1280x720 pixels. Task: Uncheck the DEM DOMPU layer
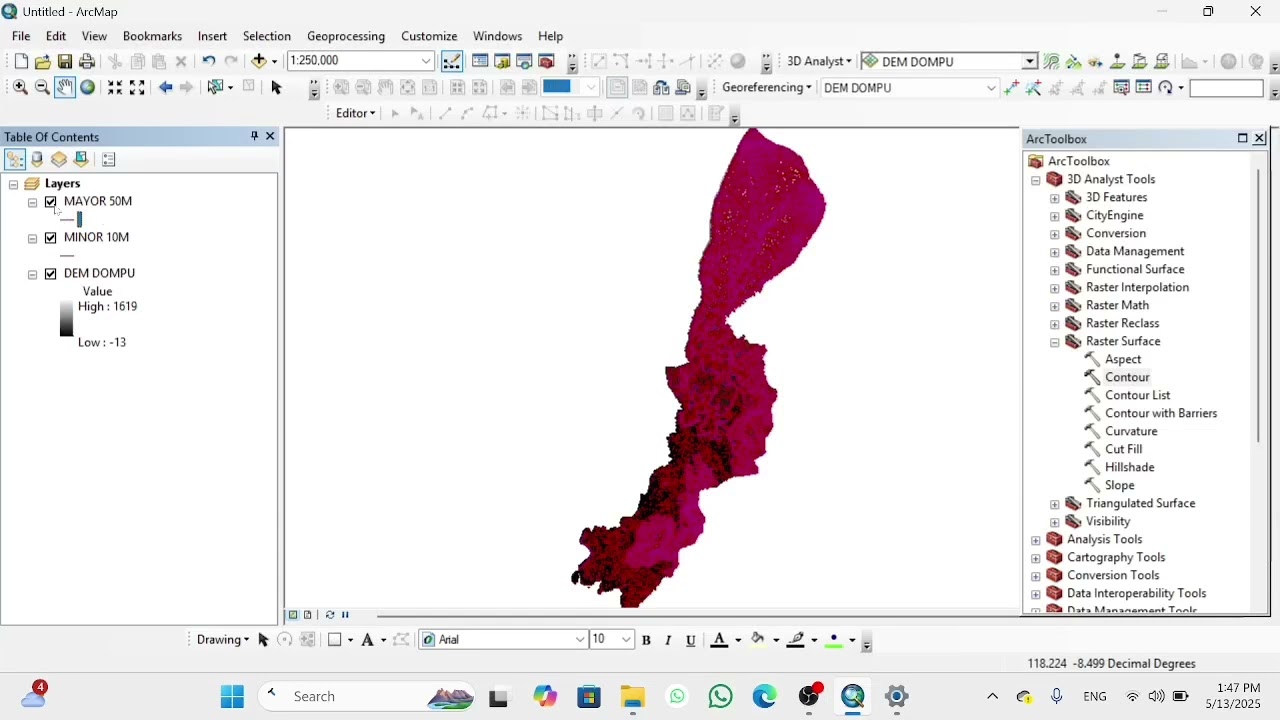click(x=51, y=274)
